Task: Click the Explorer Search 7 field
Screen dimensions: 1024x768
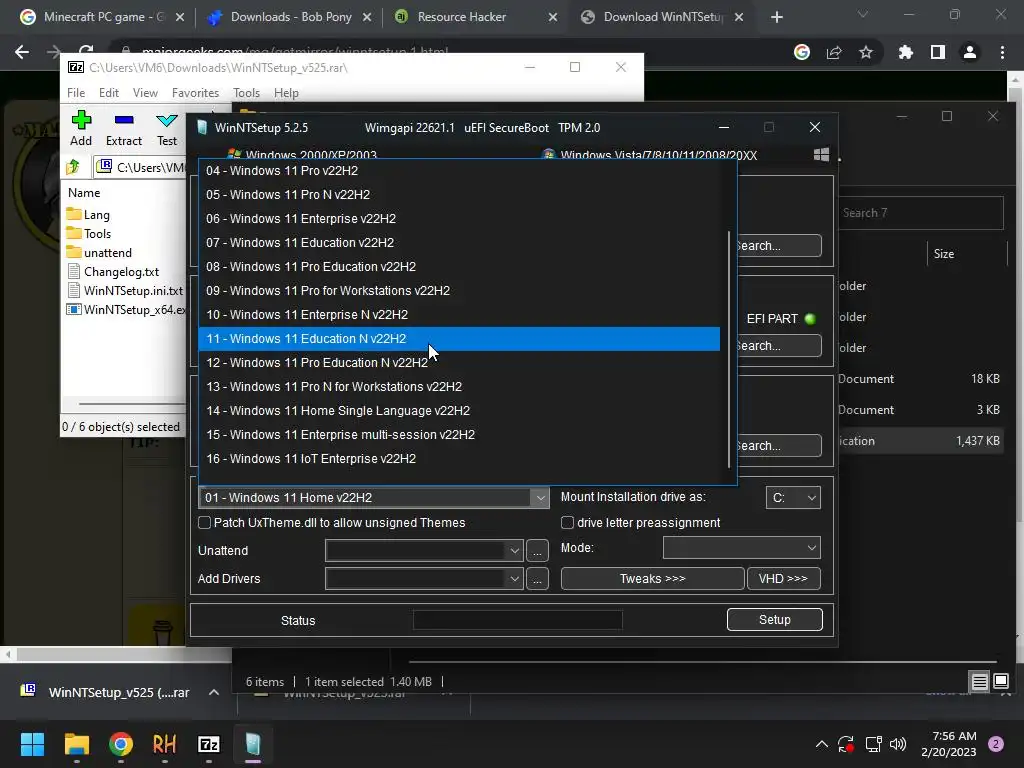Action: click(921, 213)
